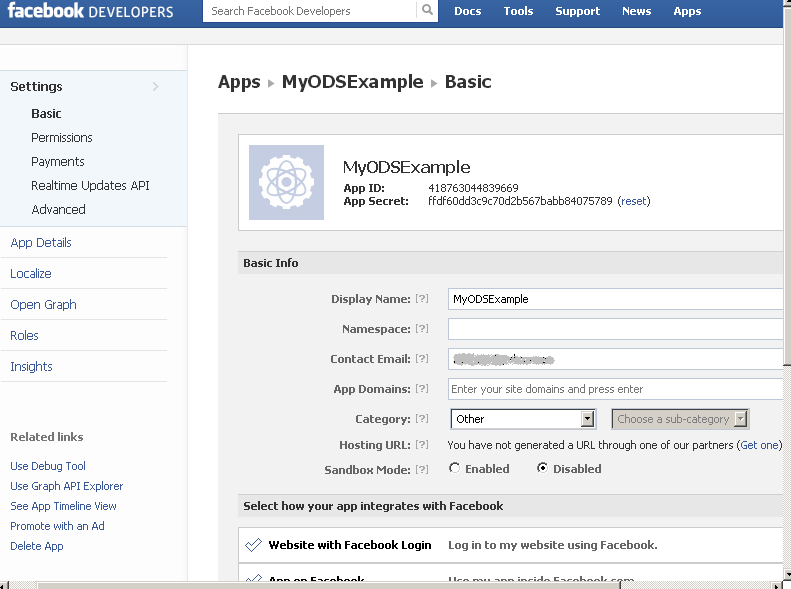Viewport: 791px width, 589px height.
Task: Click the Contact Email help [?] icon
Action: (x=422, y=359)
